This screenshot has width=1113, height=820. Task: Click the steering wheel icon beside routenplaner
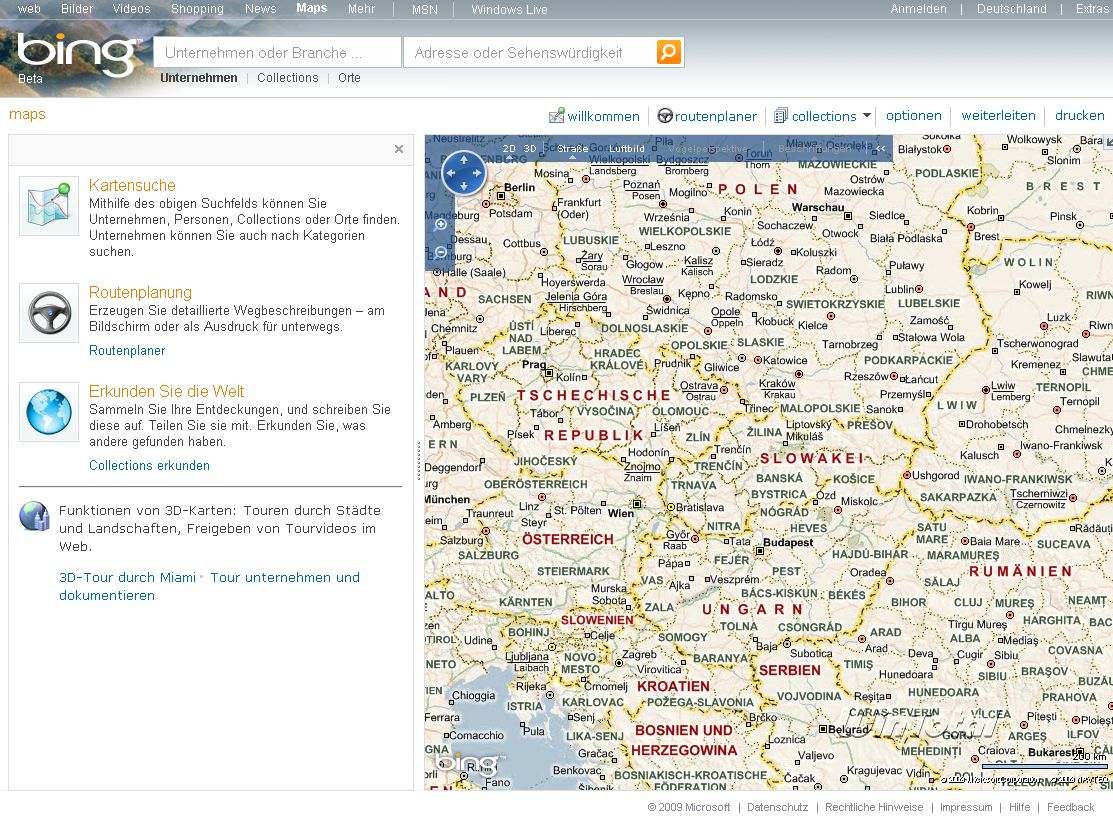[x=665, y=116]
